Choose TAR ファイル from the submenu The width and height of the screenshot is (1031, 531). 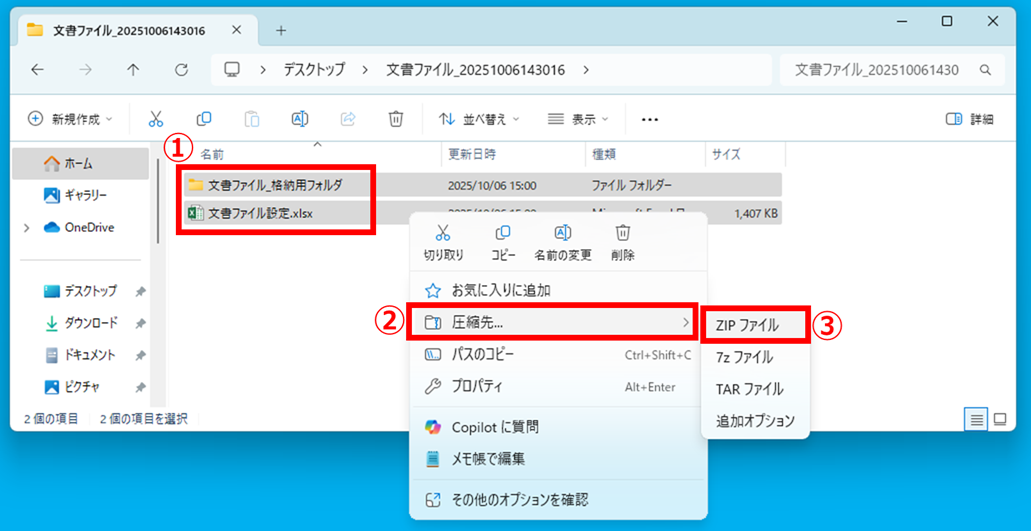(x=755, y=389)
